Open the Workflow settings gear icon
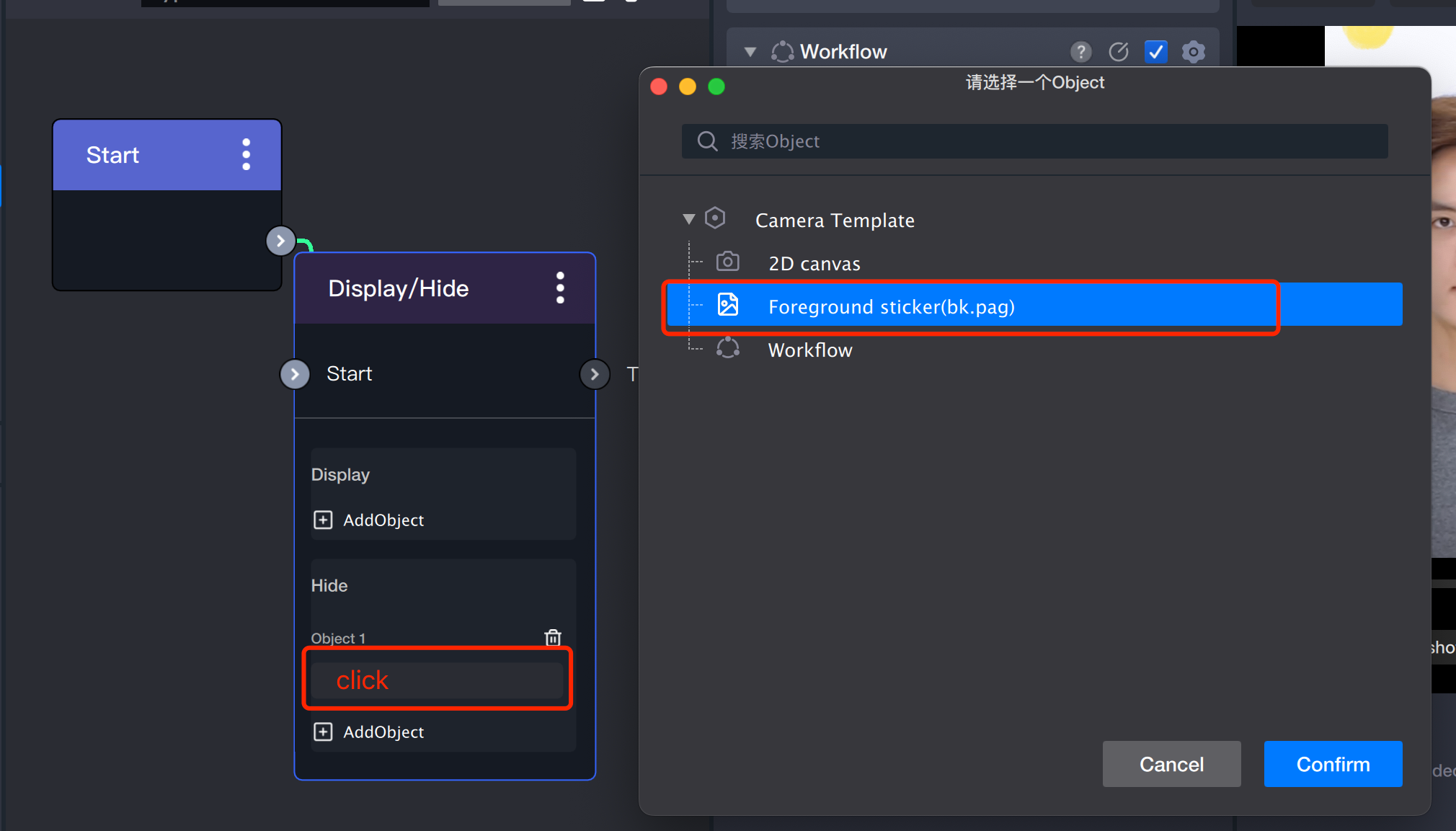The width and height of the screenshot is (1456, 831). pyautogui.click(x=1194, y=52)
